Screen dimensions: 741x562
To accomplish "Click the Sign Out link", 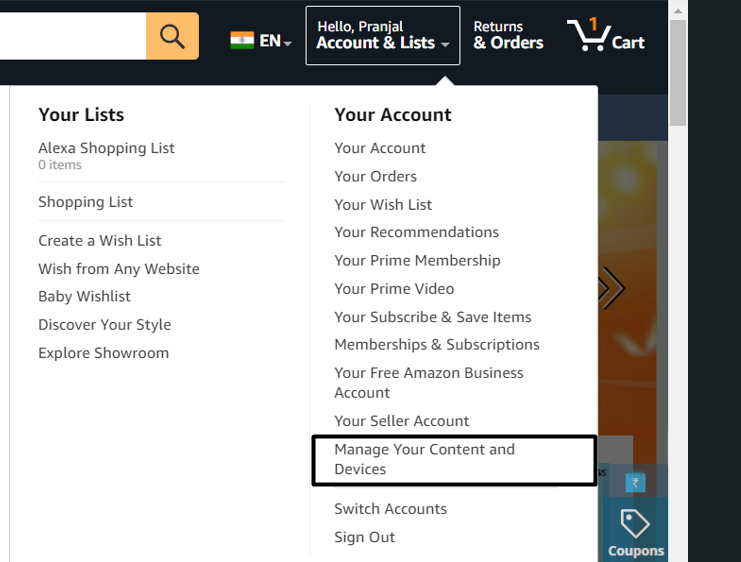I will tap(364, 537).
